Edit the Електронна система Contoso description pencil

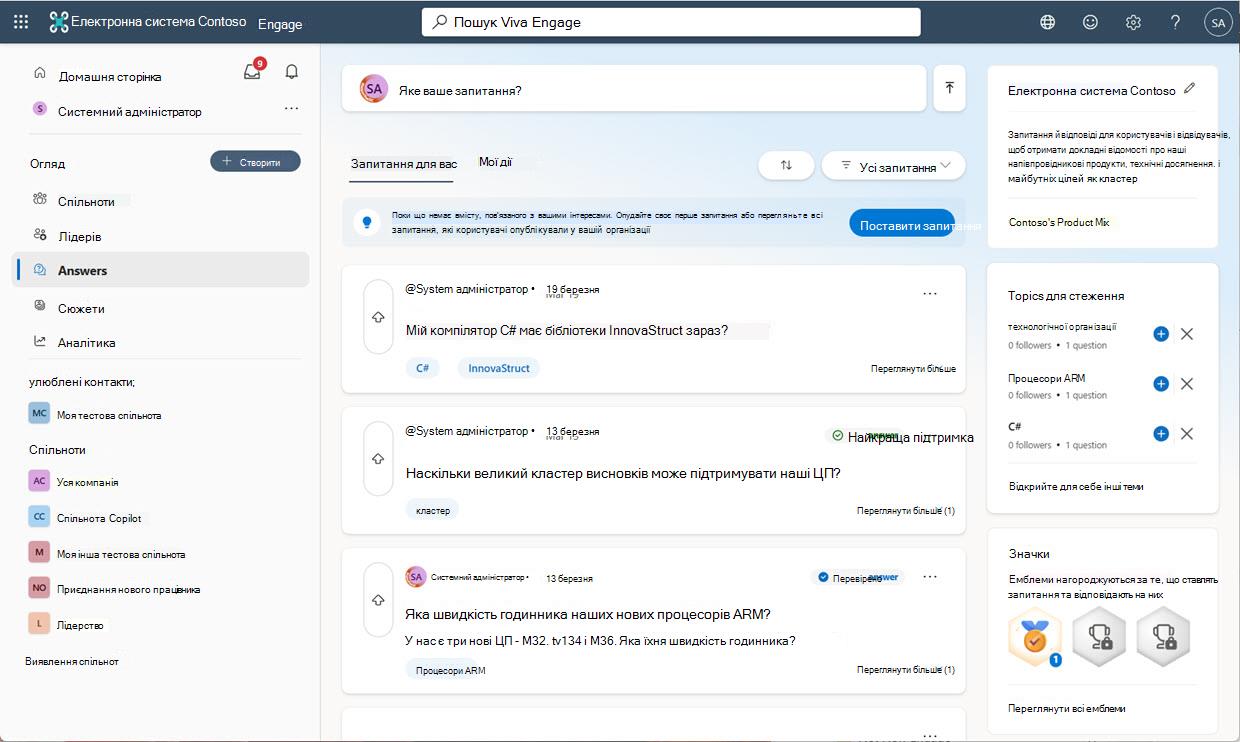coord(1189,88)
